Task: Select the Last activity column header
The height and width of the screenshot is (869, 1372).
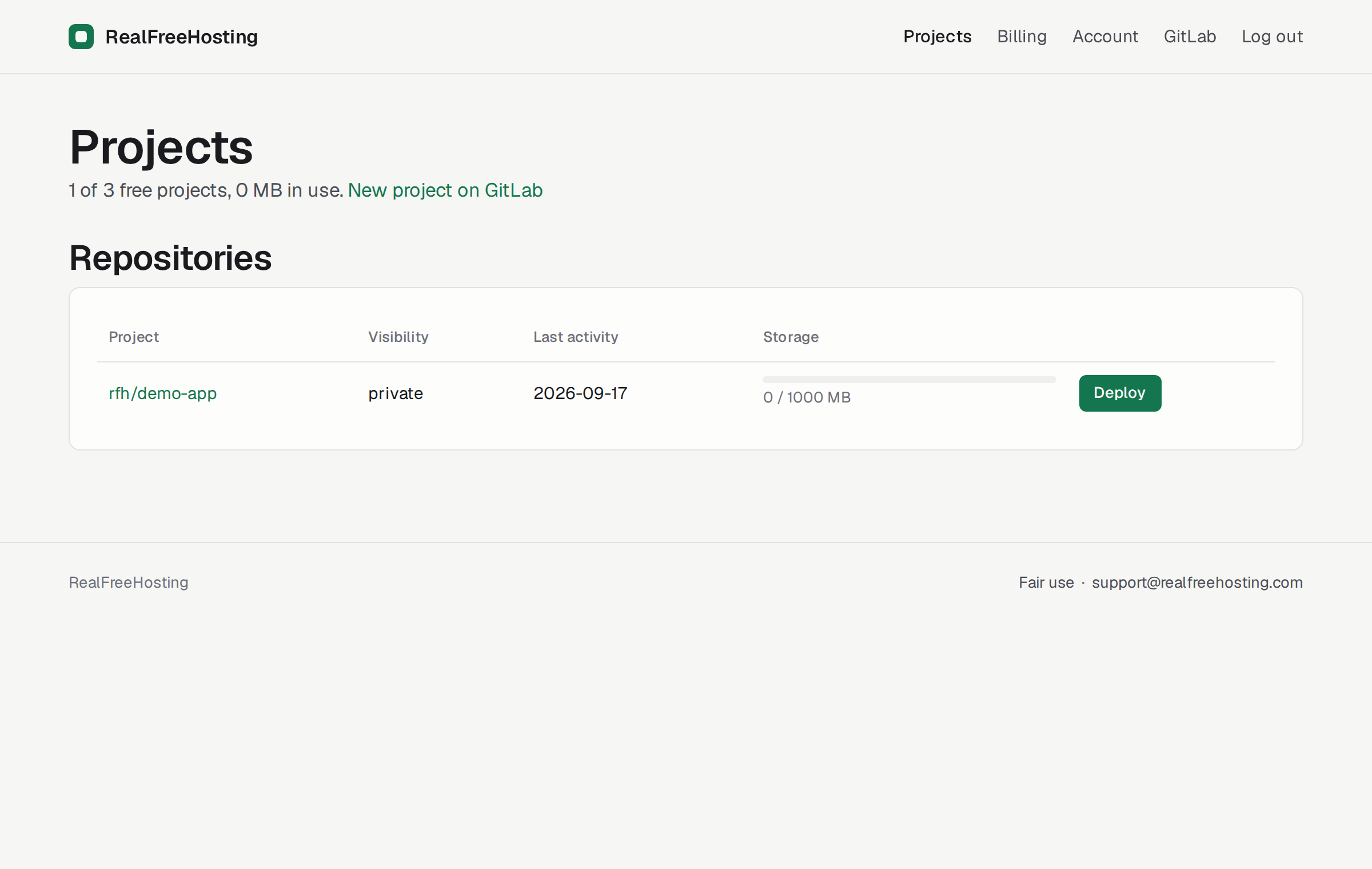Action: (x=576, y=337)
